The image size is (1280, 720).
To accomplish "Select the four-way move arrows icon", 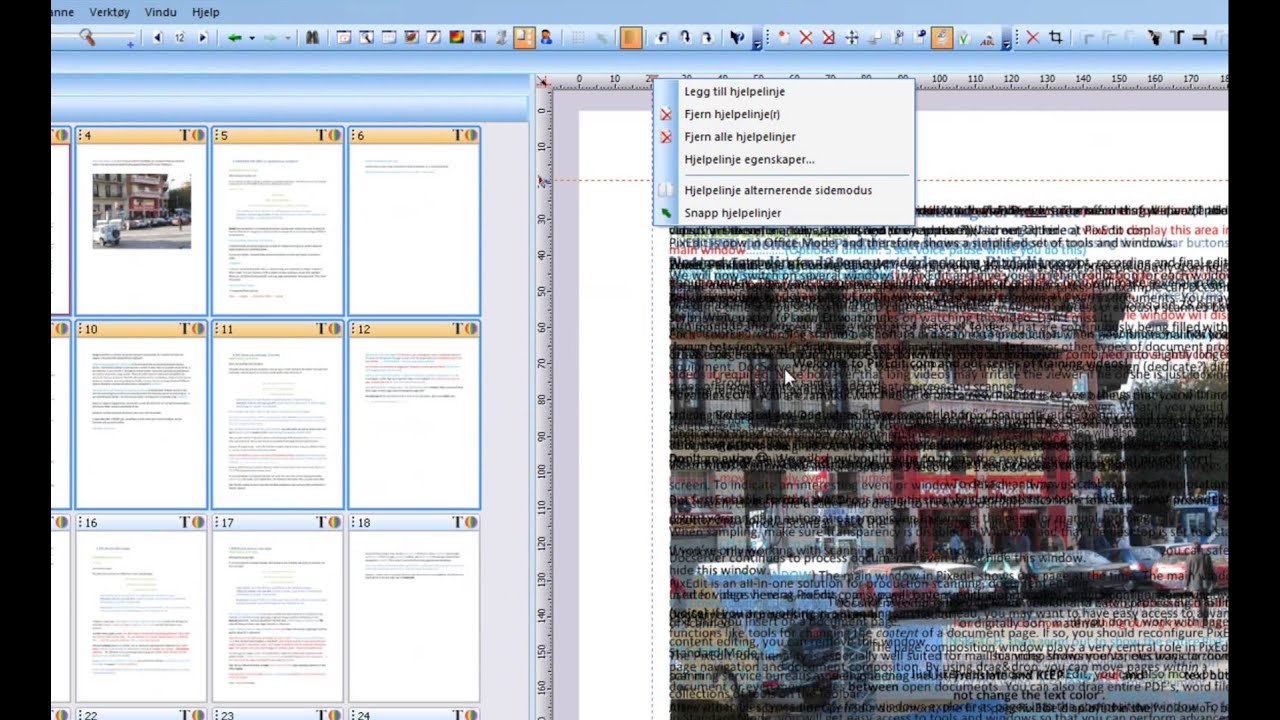I will 852,37.
